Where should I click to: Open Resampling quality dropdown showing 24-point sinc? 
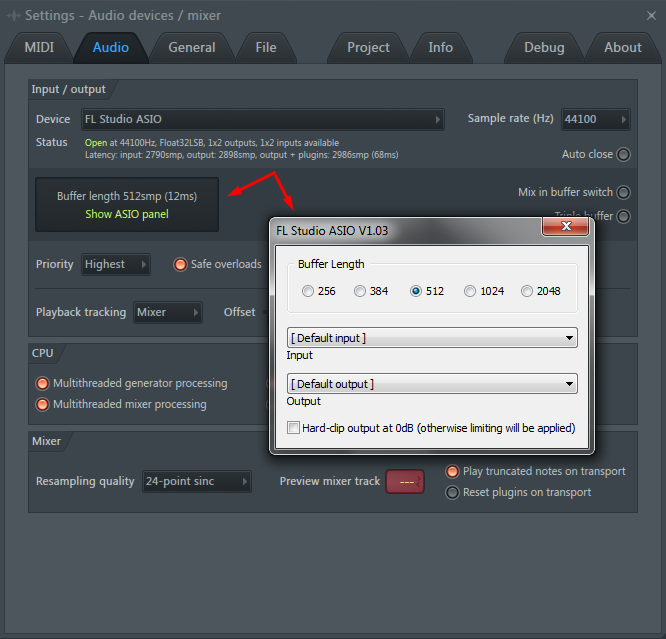[x=197, y=481]
